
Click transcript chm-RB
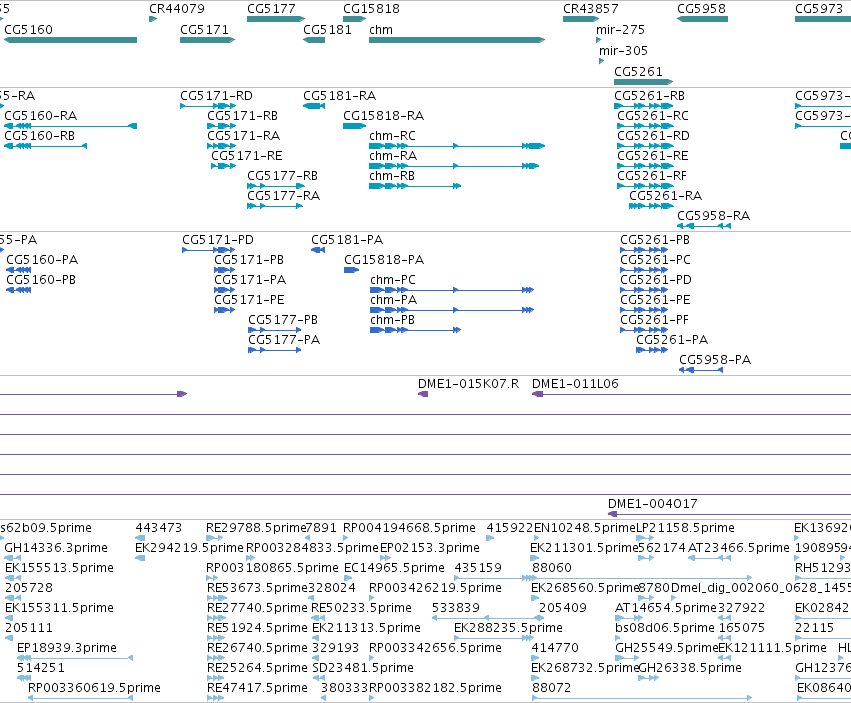[392, 176]
